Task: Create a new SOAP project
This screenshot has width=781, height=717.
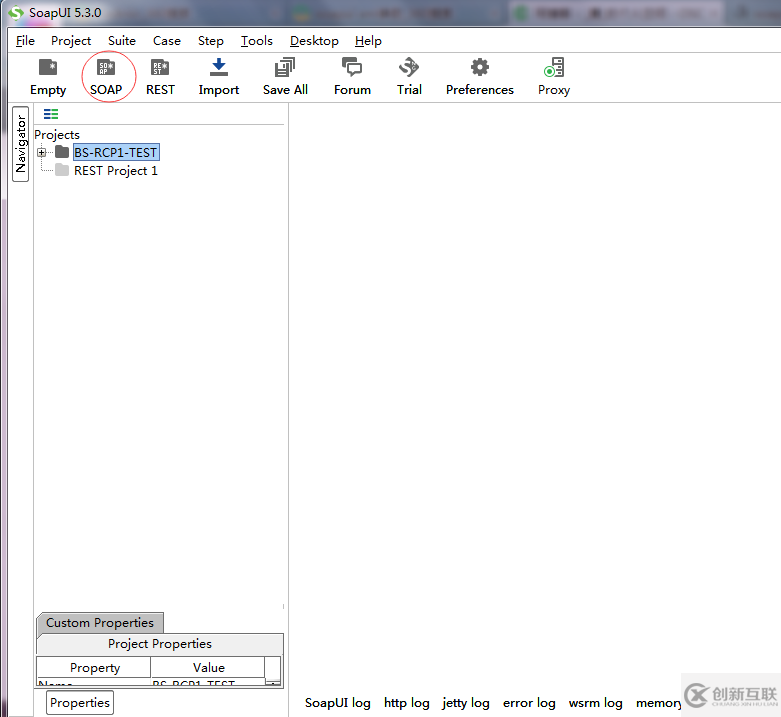Action: [x=106, y=77]
